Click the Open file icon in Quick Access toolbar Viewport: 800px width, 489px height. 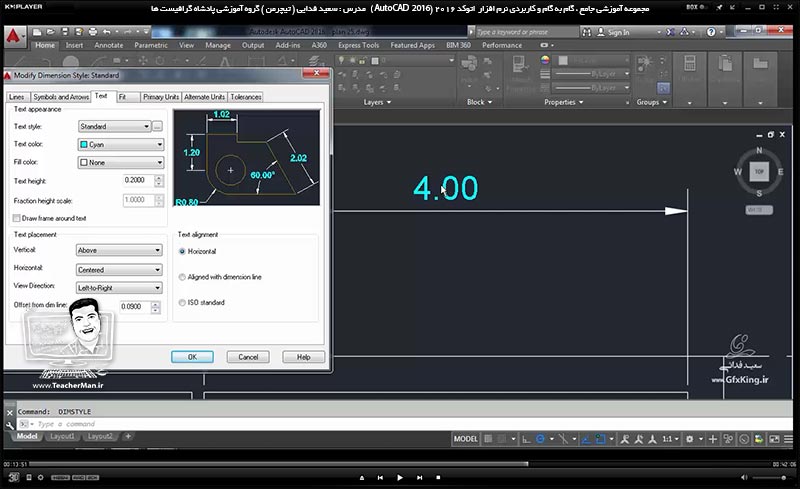click(x=51, y=32)
